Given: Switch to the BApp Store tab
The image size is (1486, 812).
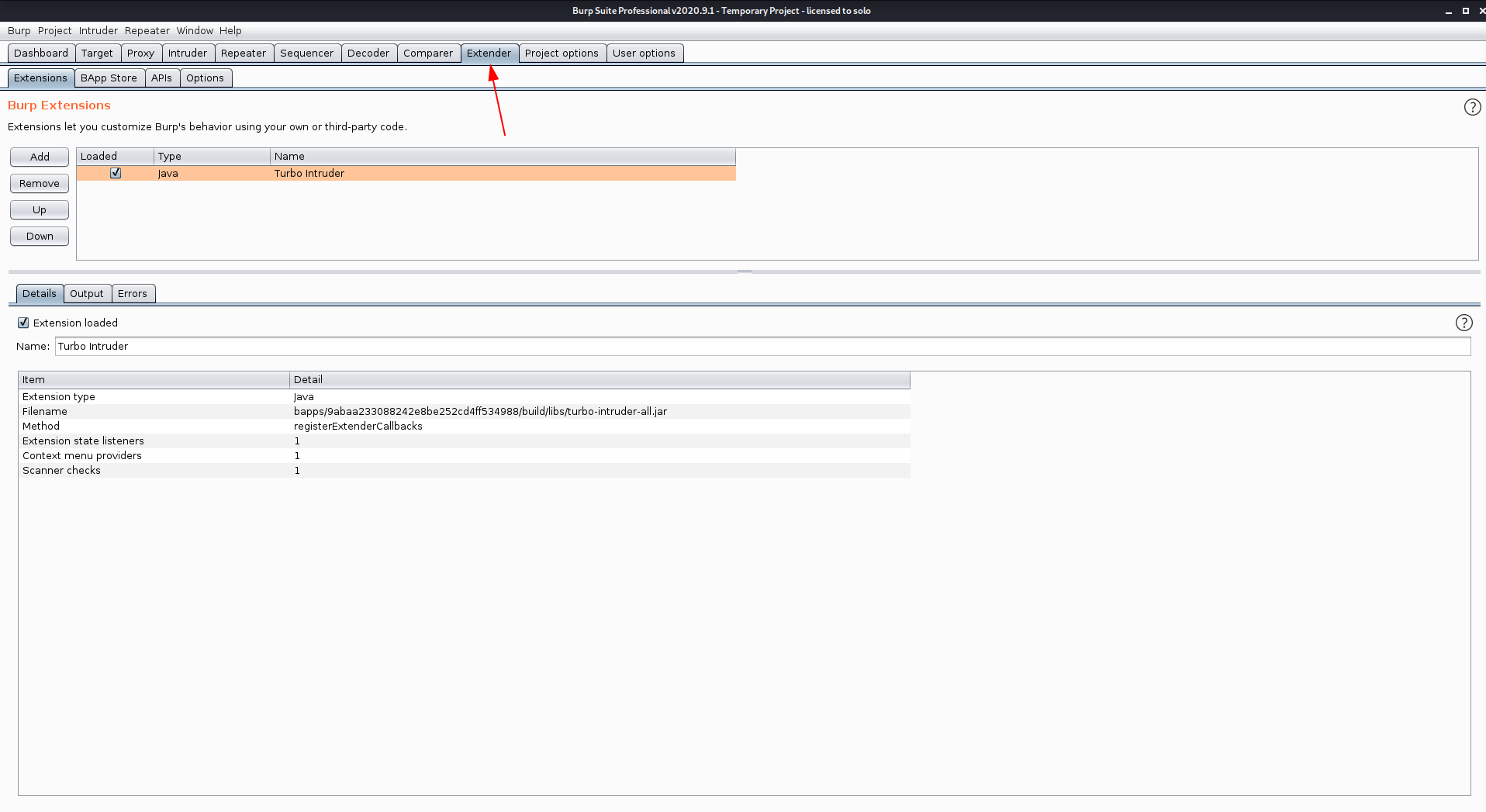Looking at the screenshot, I should click(109, 78).
